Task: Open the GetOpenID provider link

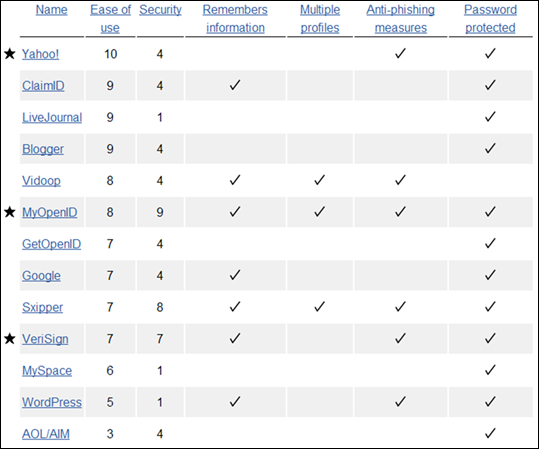Action: point(52,244)
